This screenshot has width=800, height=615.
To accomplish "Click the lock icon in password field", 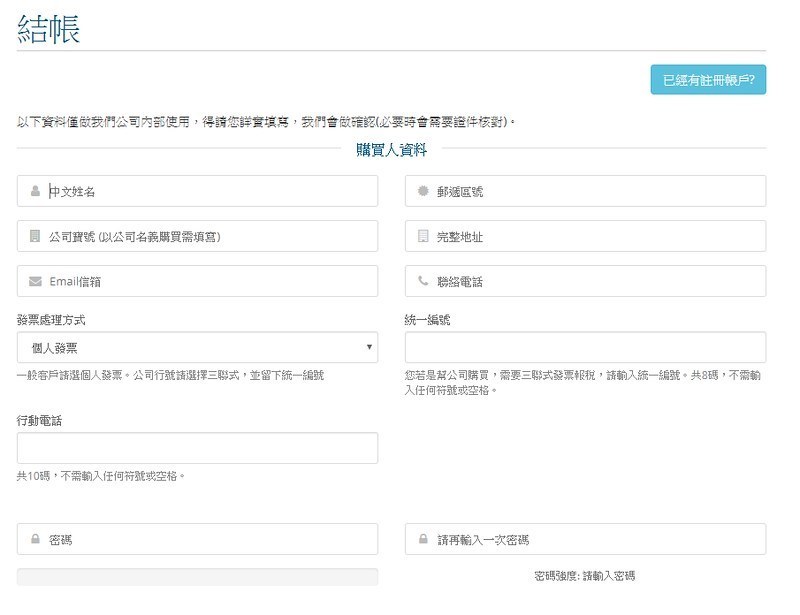I will pyautogui.click(x=35, y=539).
